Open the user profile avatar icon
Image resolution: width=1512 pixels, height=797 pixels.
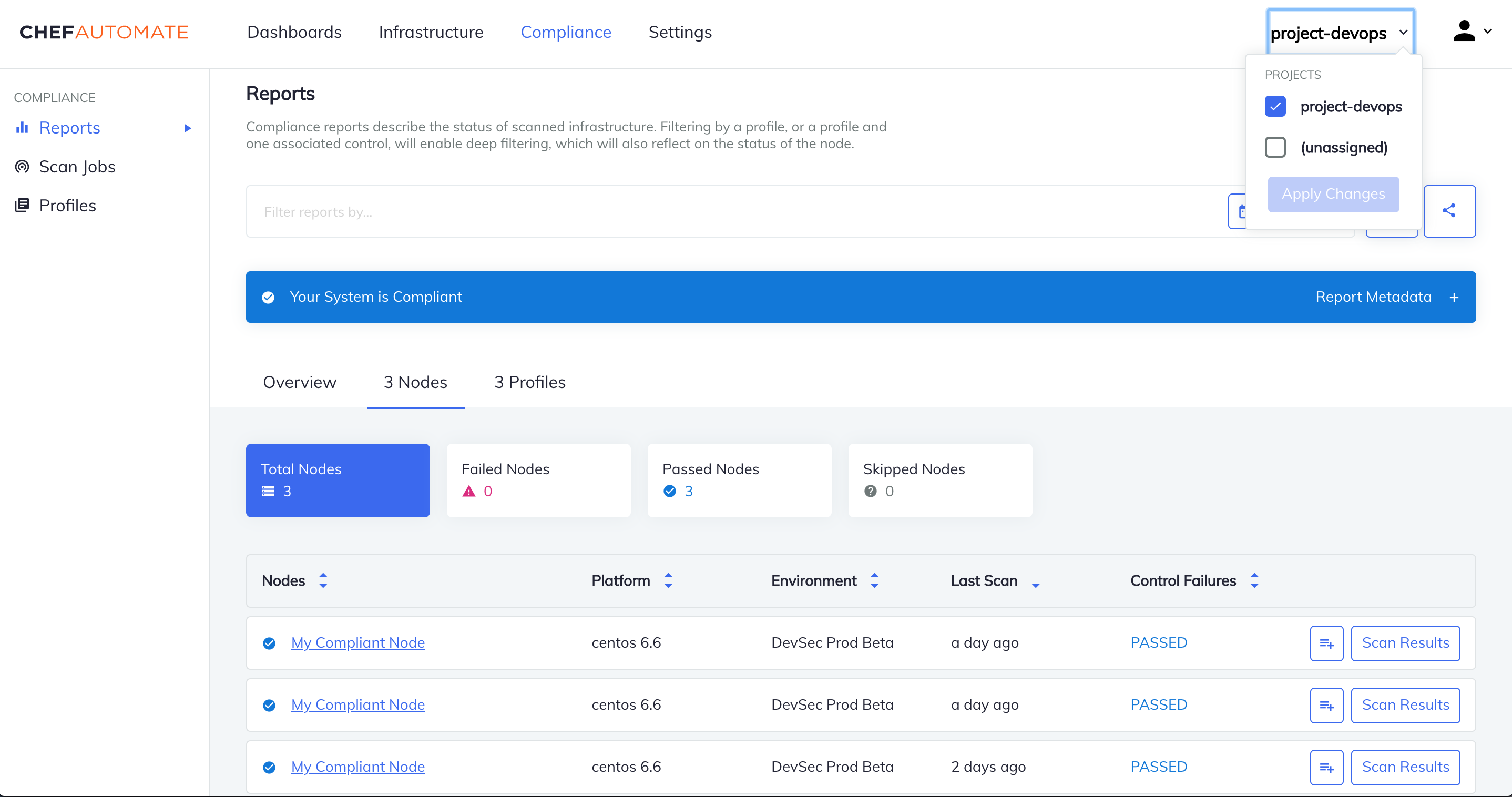[1464, 31]
